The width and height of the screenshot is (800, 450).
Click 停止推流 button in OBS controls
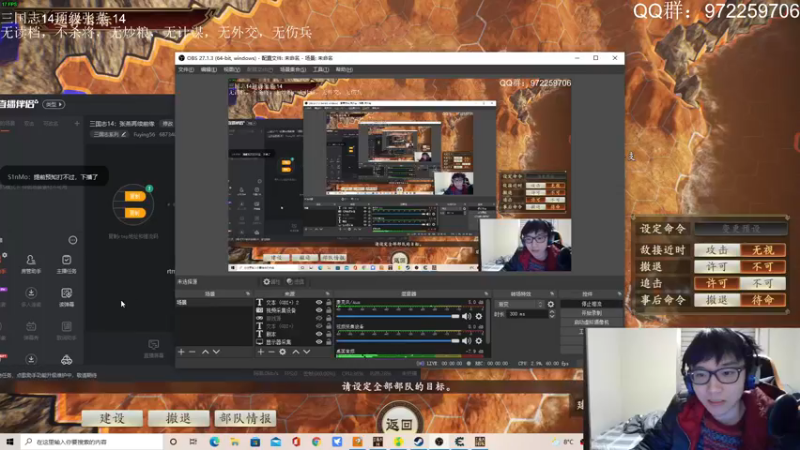click(591, 304)
